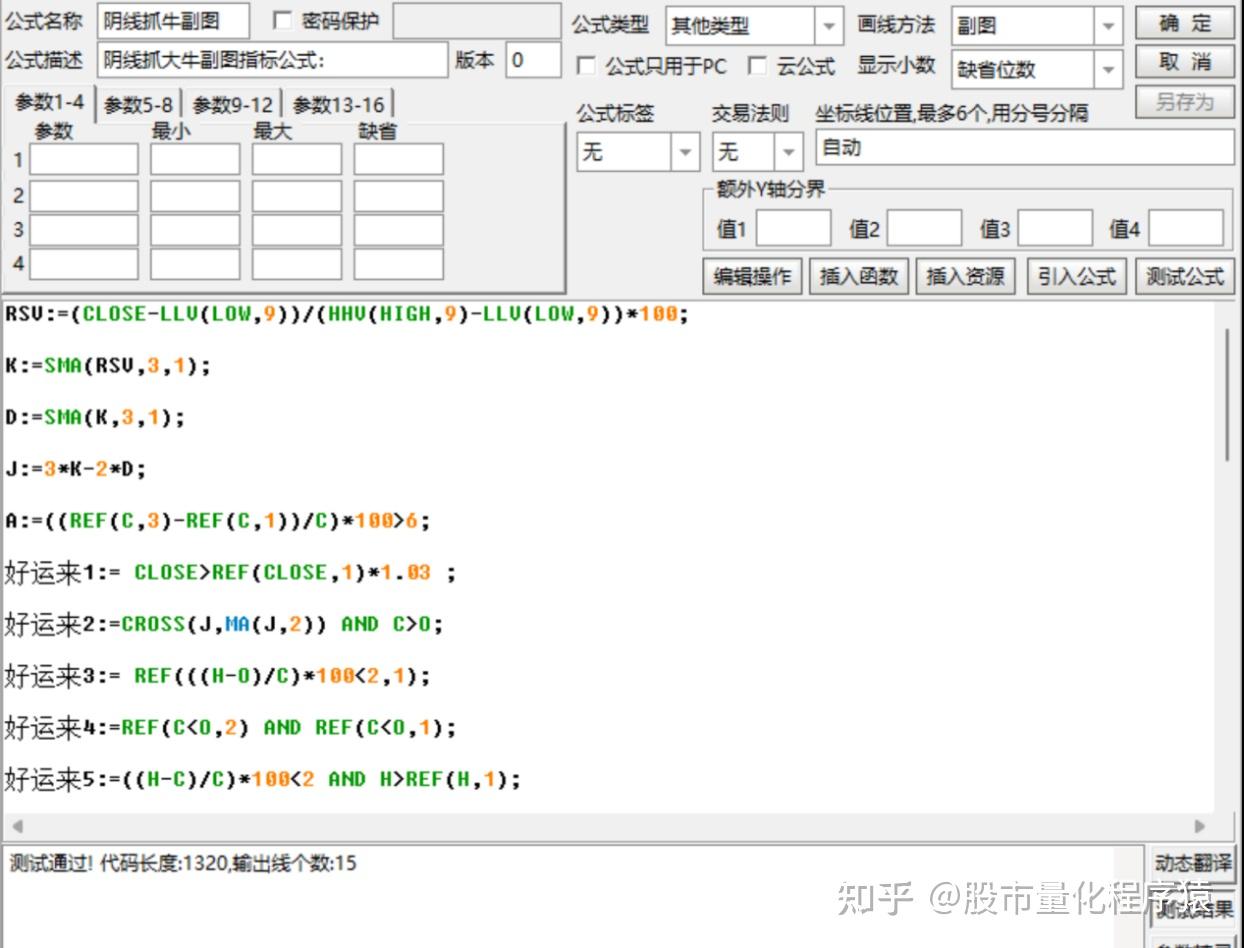Click the 引入公式 button
This screenshot has height=948, width=1245.
(x=1077, y=277)
